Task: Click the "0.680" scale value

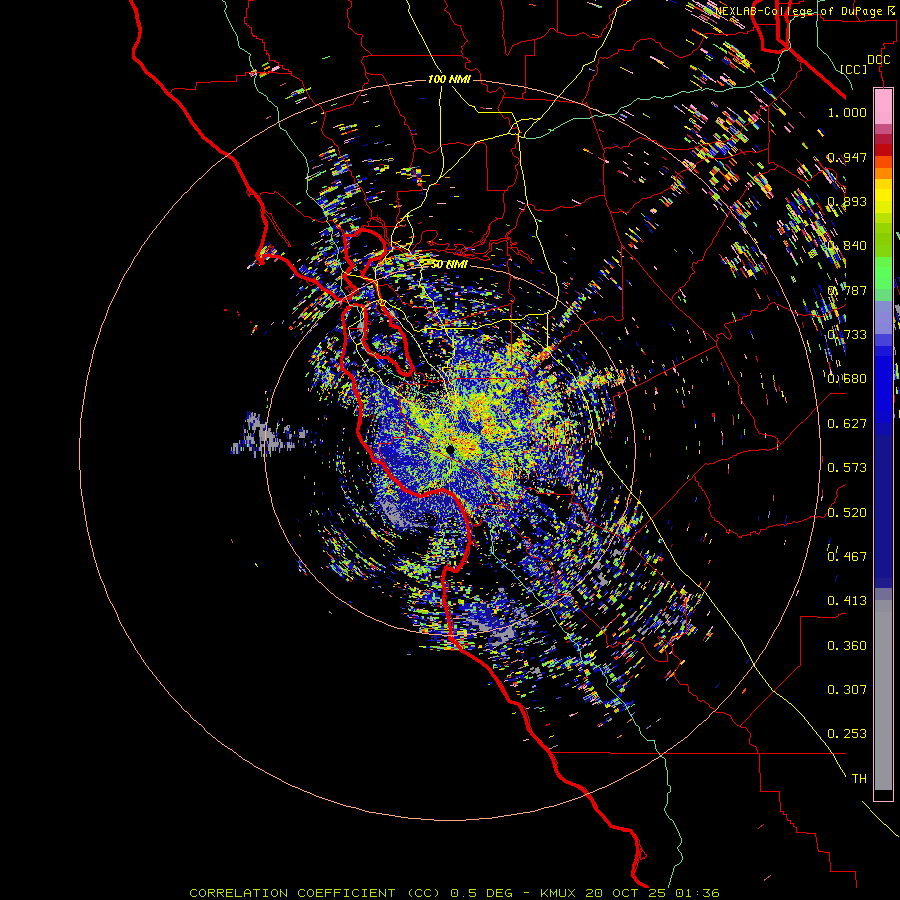Action: pos(847,379)
